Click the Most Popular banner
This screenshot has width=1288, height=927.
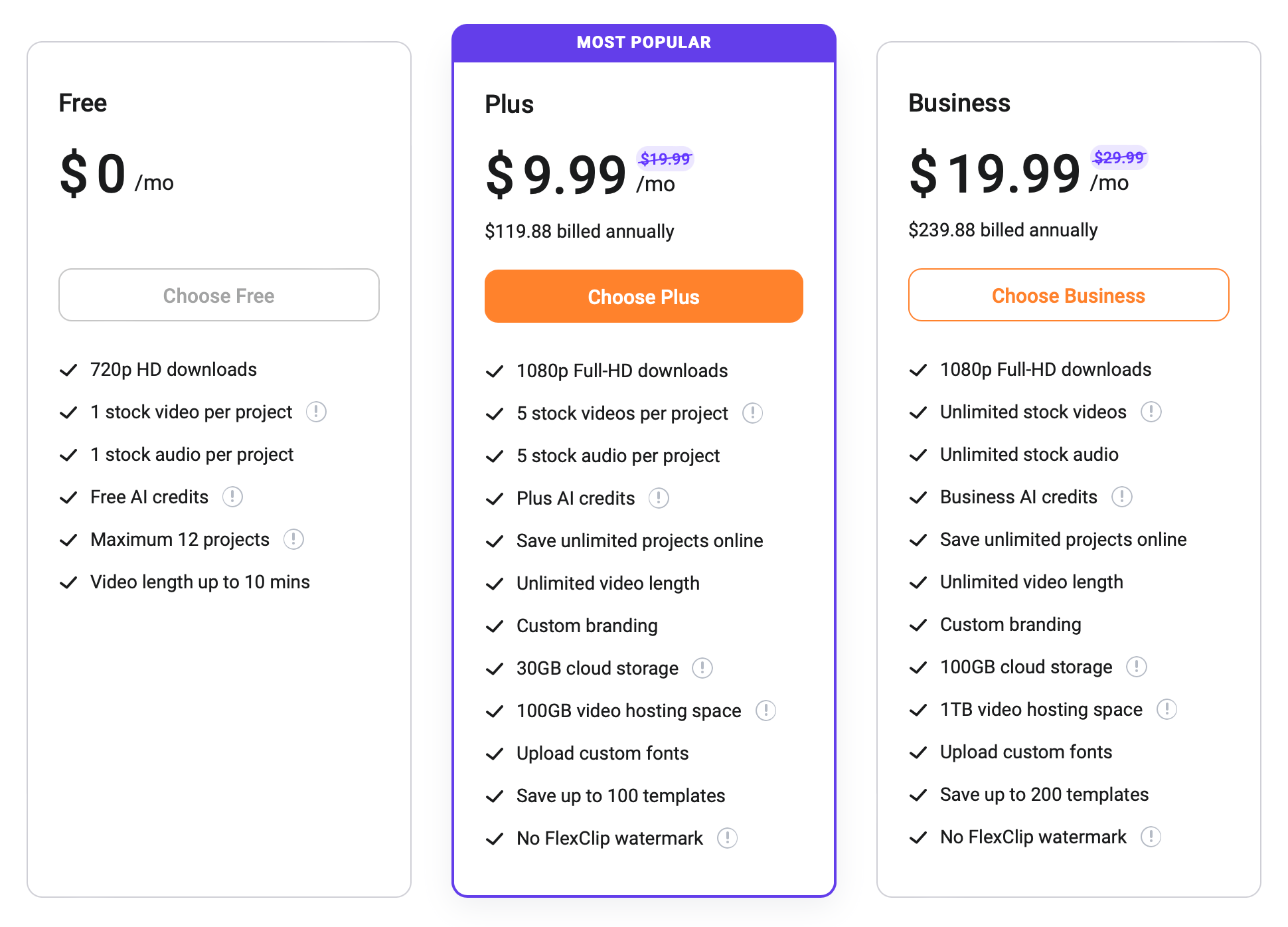pos(644,42)
